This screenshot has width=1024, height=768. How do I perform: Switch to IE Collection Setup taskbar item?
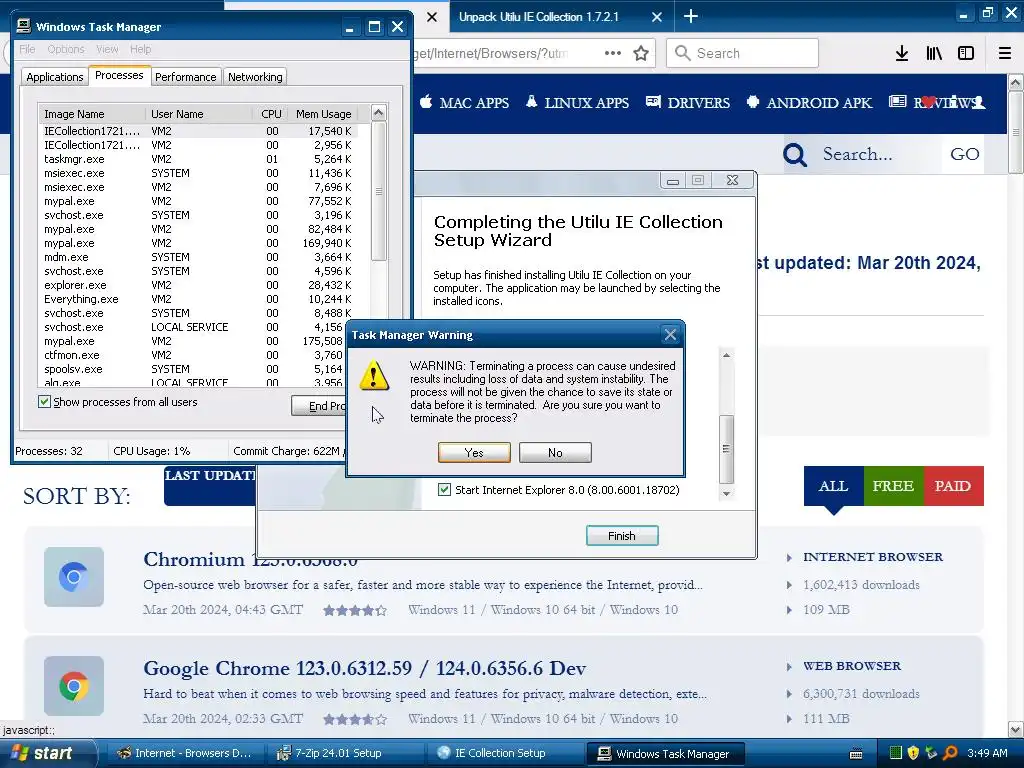[504, 753]
